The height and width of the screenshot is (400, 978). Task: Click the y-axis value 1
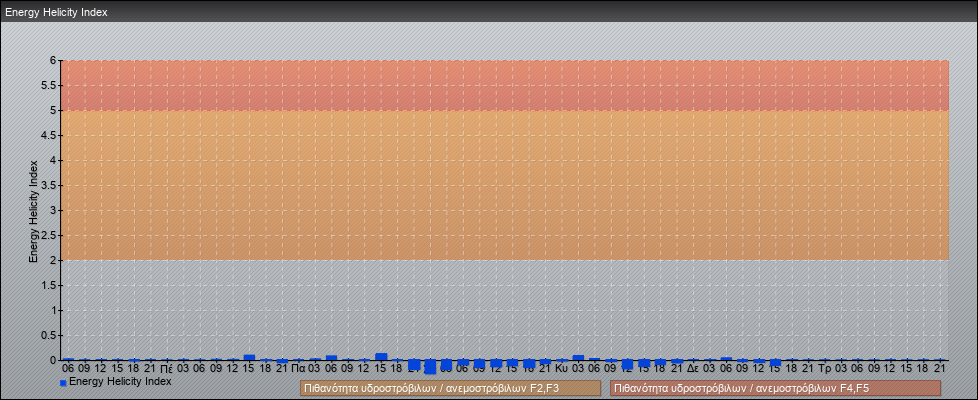(54, 310)
